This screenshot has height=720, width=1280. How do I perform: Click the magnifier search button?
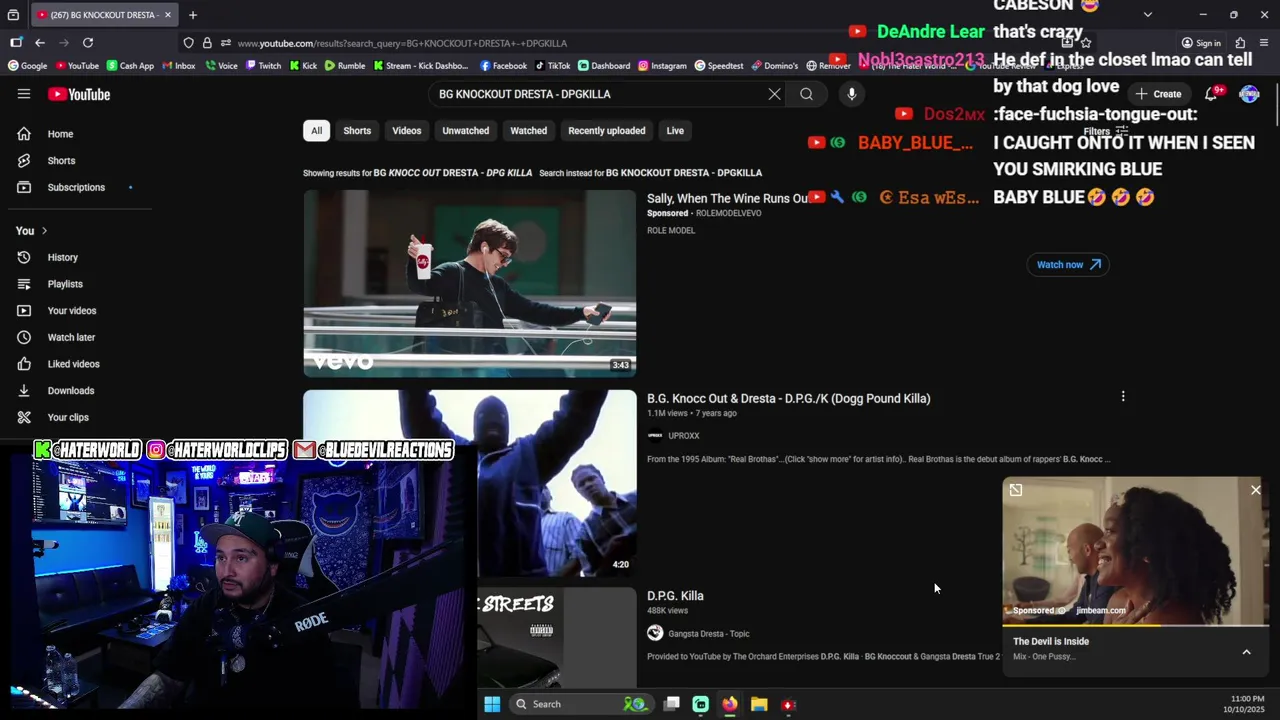[806, 94]
